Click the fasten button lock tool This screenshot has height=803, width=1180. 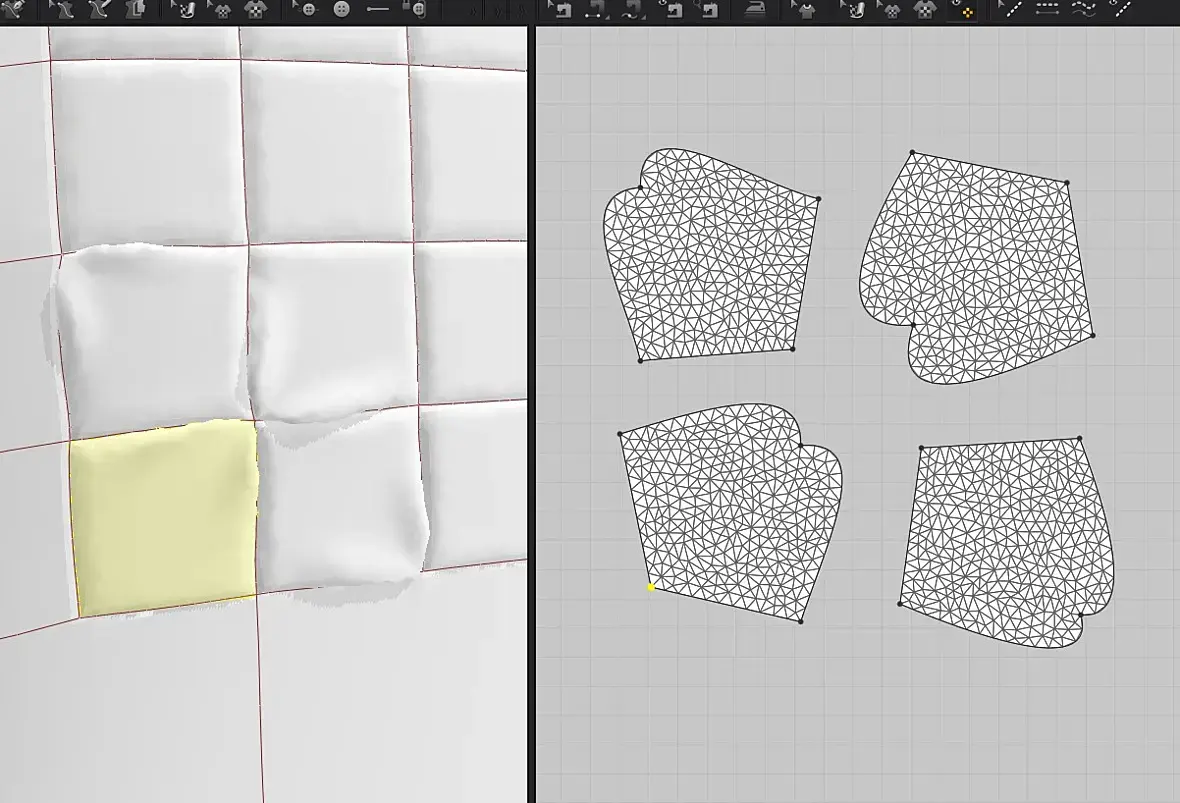click(x=415, y=9)
